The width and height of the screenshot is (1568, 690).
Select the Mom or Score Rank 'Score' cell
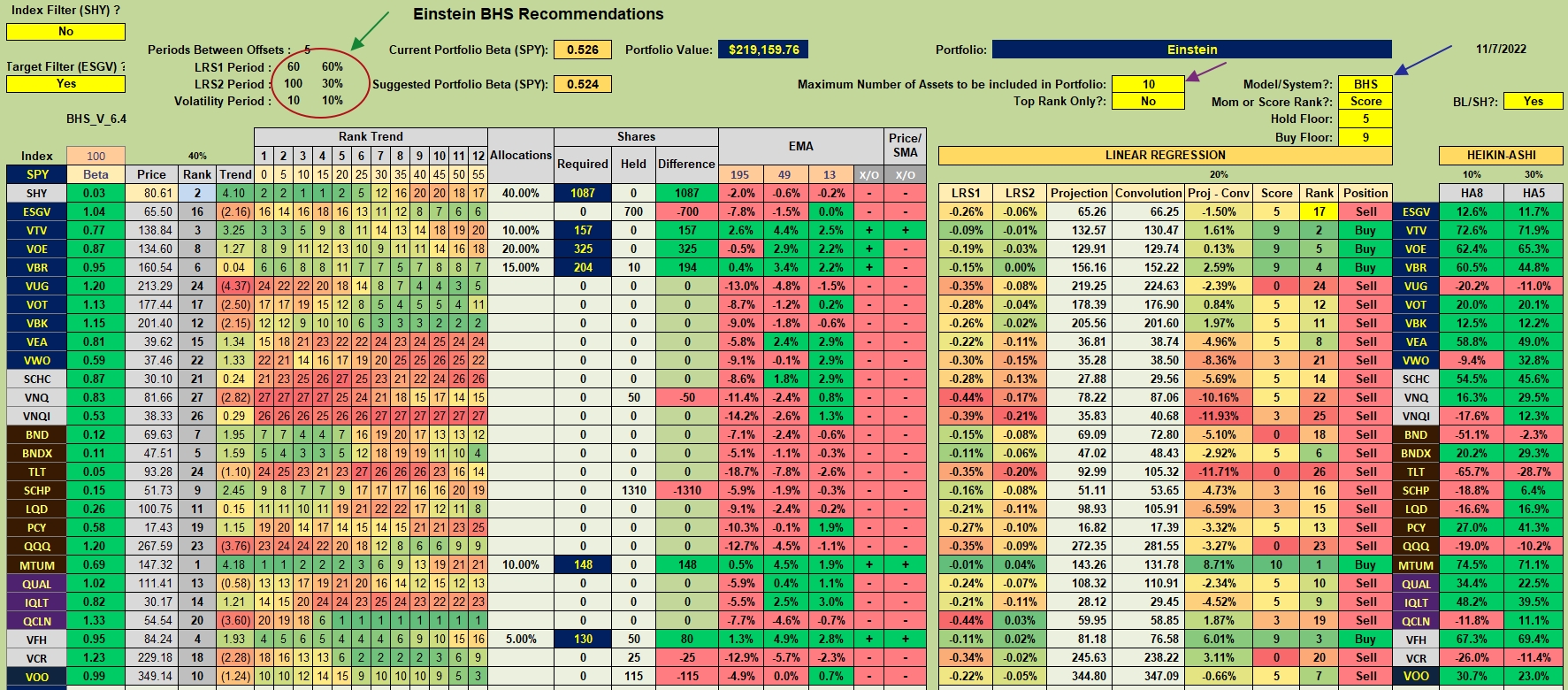(1365, 101)
